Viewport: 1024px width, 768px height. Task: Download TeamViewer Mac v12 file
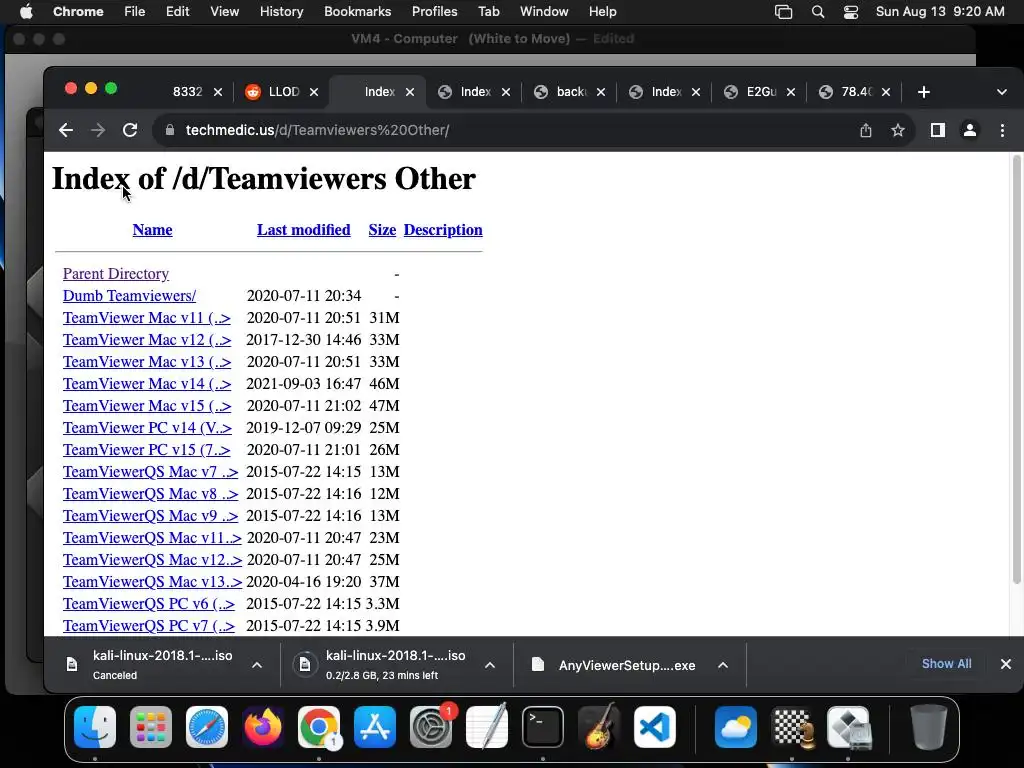click(x=147, y=340)
